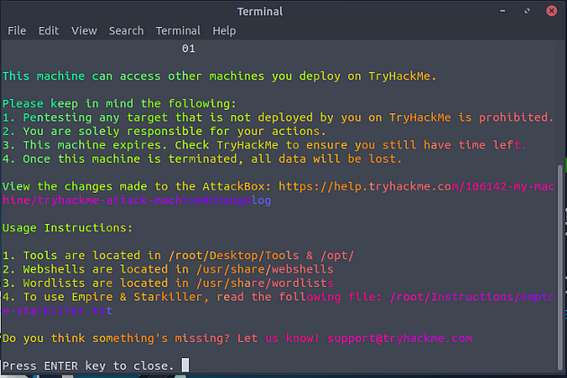Click the 'Pentesting any target' line
567x378 pixels.
pyautogui.click(x=278, y=118)
